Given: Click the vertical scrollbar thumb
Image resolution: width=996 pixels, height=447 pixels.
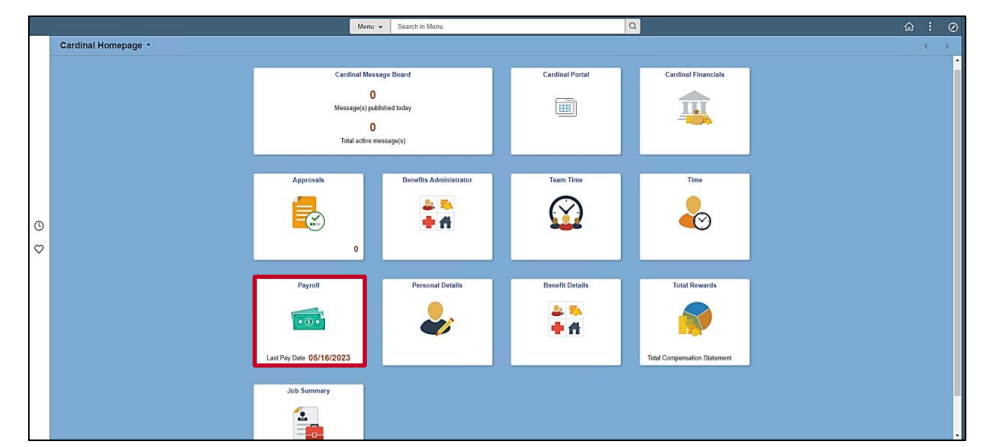Looking at the screenshot, I should (x=957, y=232).
